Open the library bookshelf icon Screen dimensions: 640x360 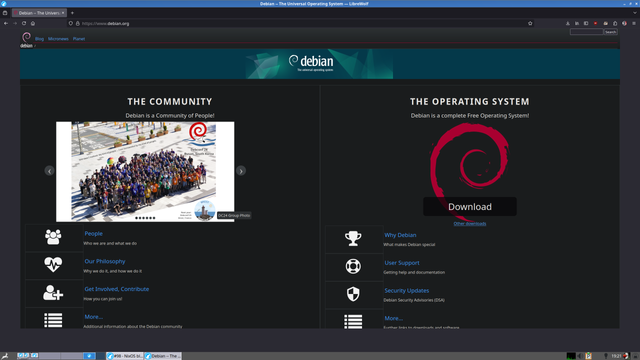(577, 23)
